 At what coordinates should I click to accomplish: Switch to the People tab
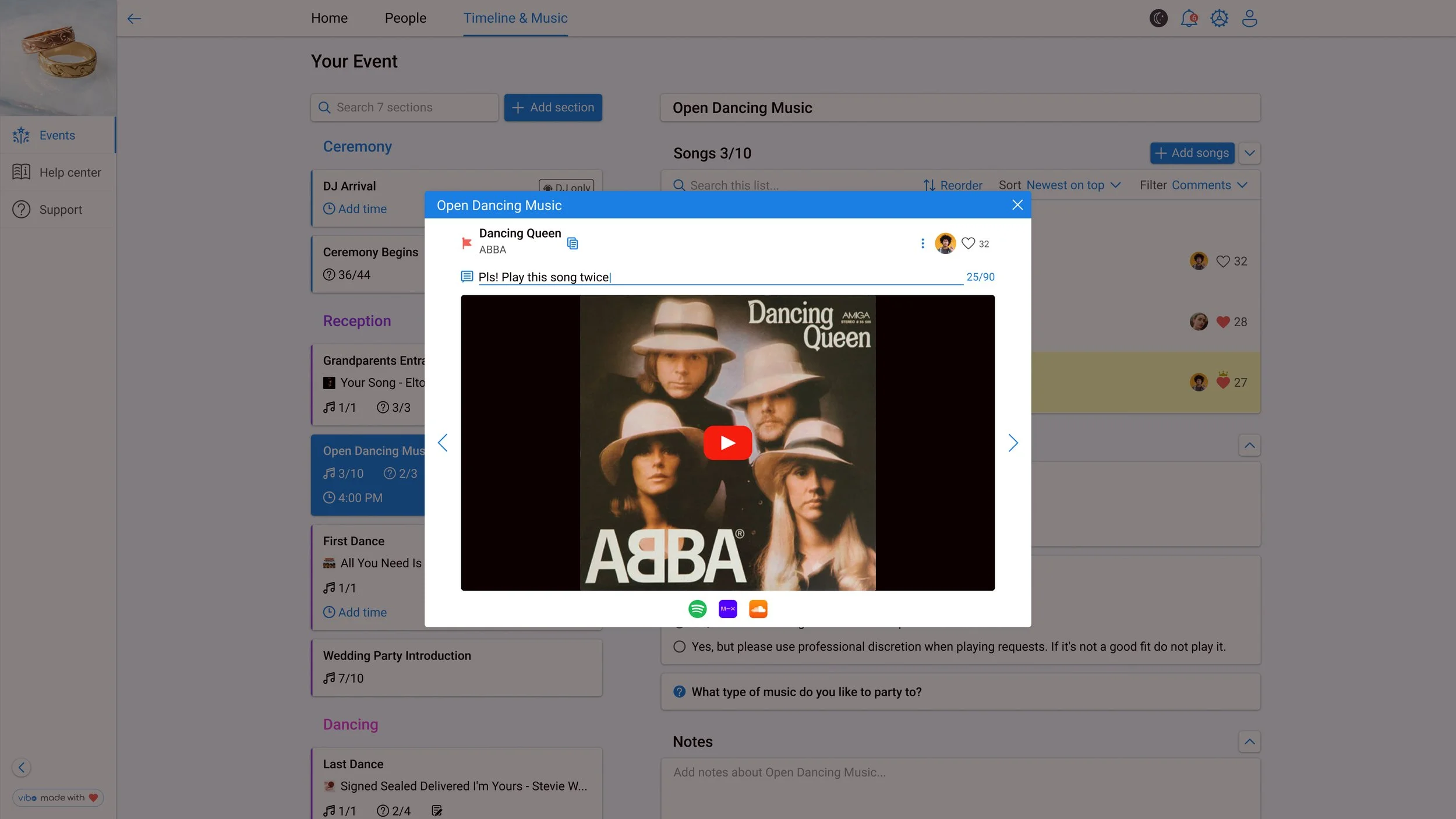click(x=405, y=18)
